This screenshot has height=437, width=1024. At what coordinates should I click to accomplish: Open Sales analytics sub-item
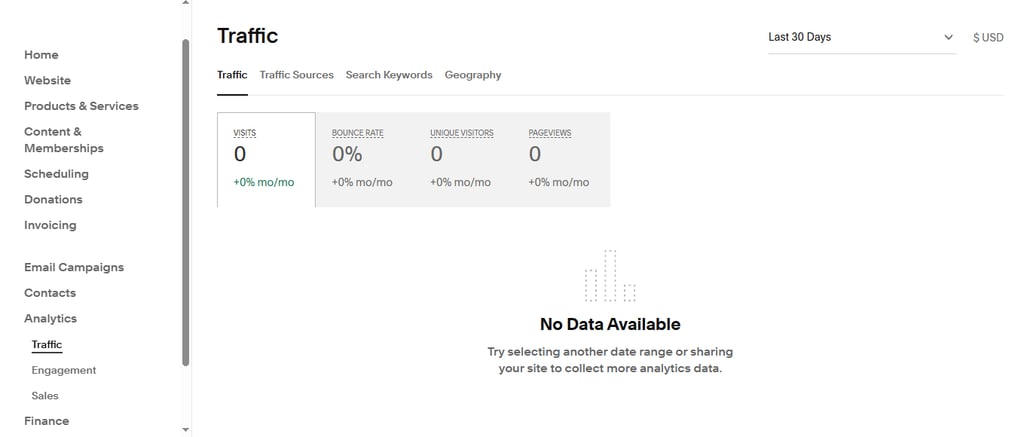click(x=45, y=395)
